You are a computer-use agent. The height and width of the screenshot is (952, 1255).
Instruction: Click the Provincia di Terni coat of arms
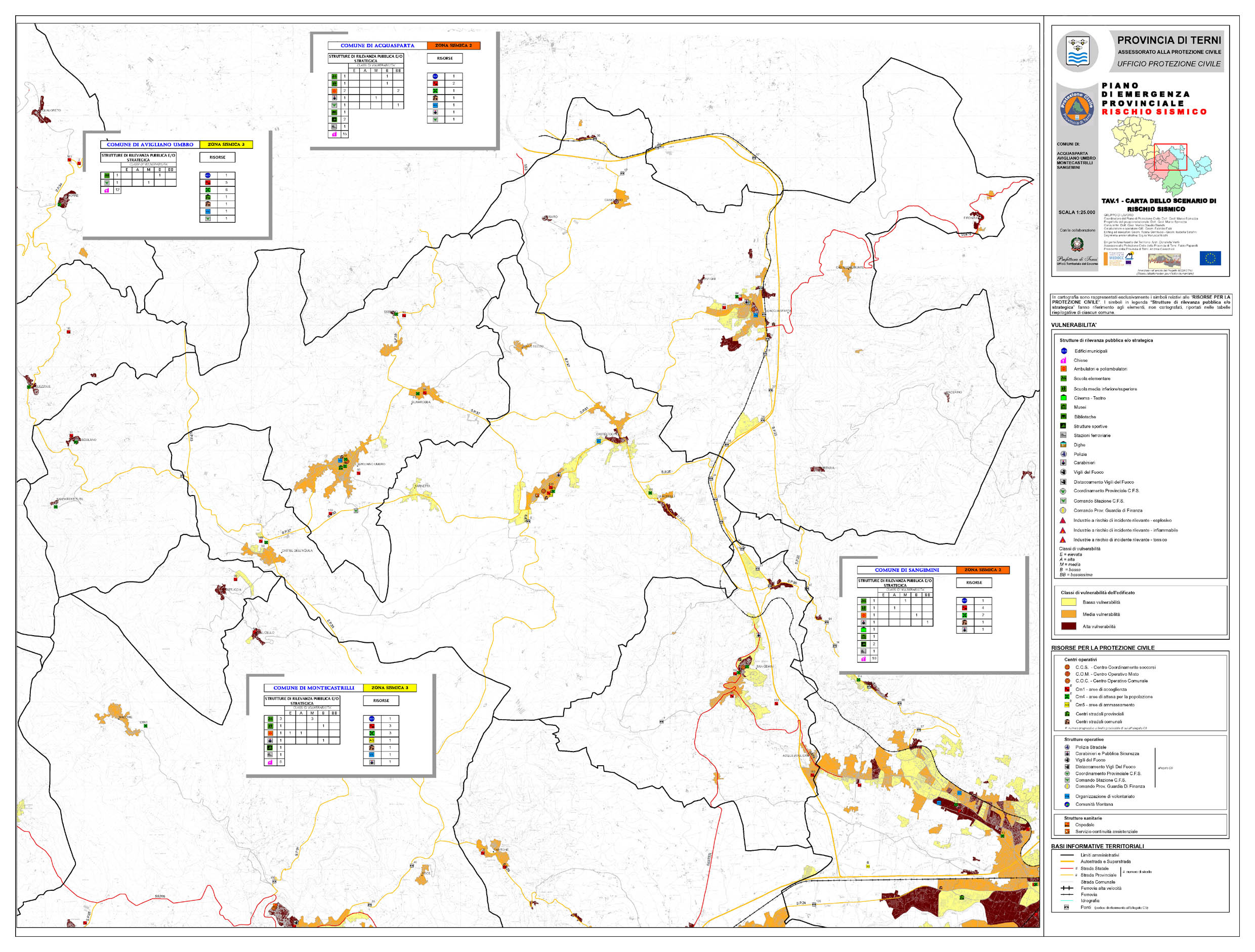click(x=1077, y=51)
